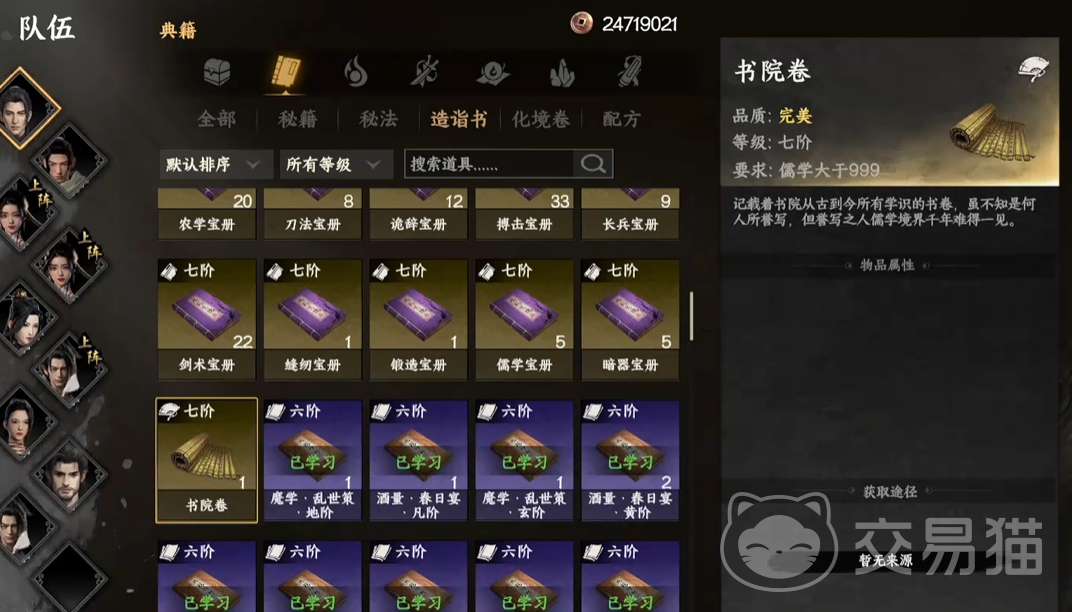Select the flame category icon
Viewport: 1072px width, 612px height.
coord(355,72)
